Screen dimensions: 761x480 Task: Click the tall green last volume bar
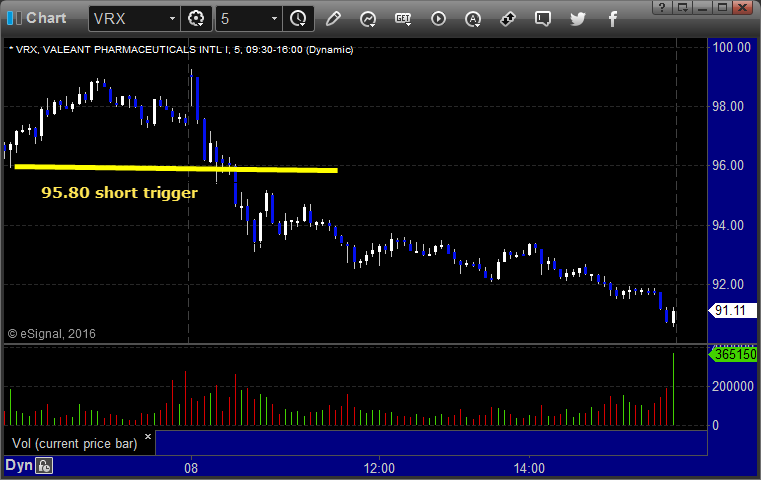(x=673, y=389)
